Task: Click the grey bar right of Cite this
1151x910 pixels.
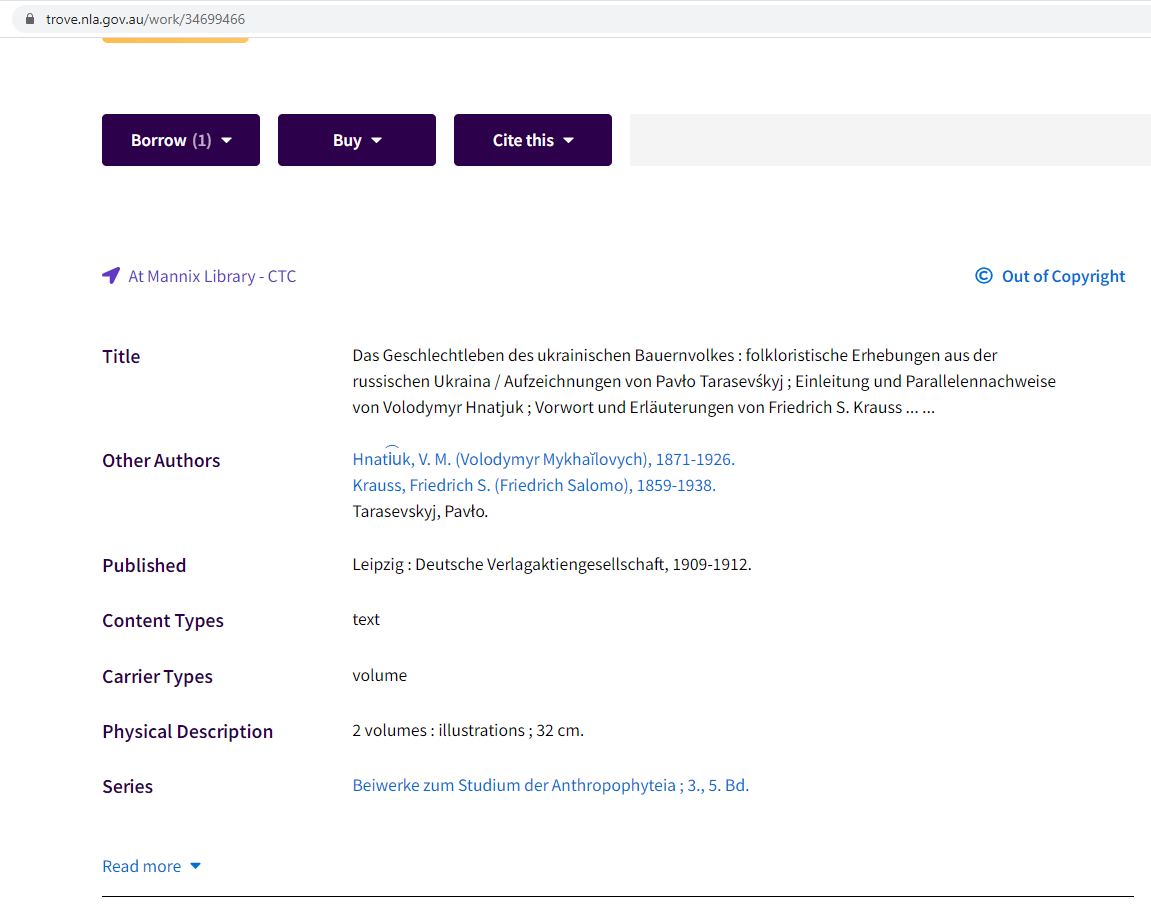Action: 890,140
